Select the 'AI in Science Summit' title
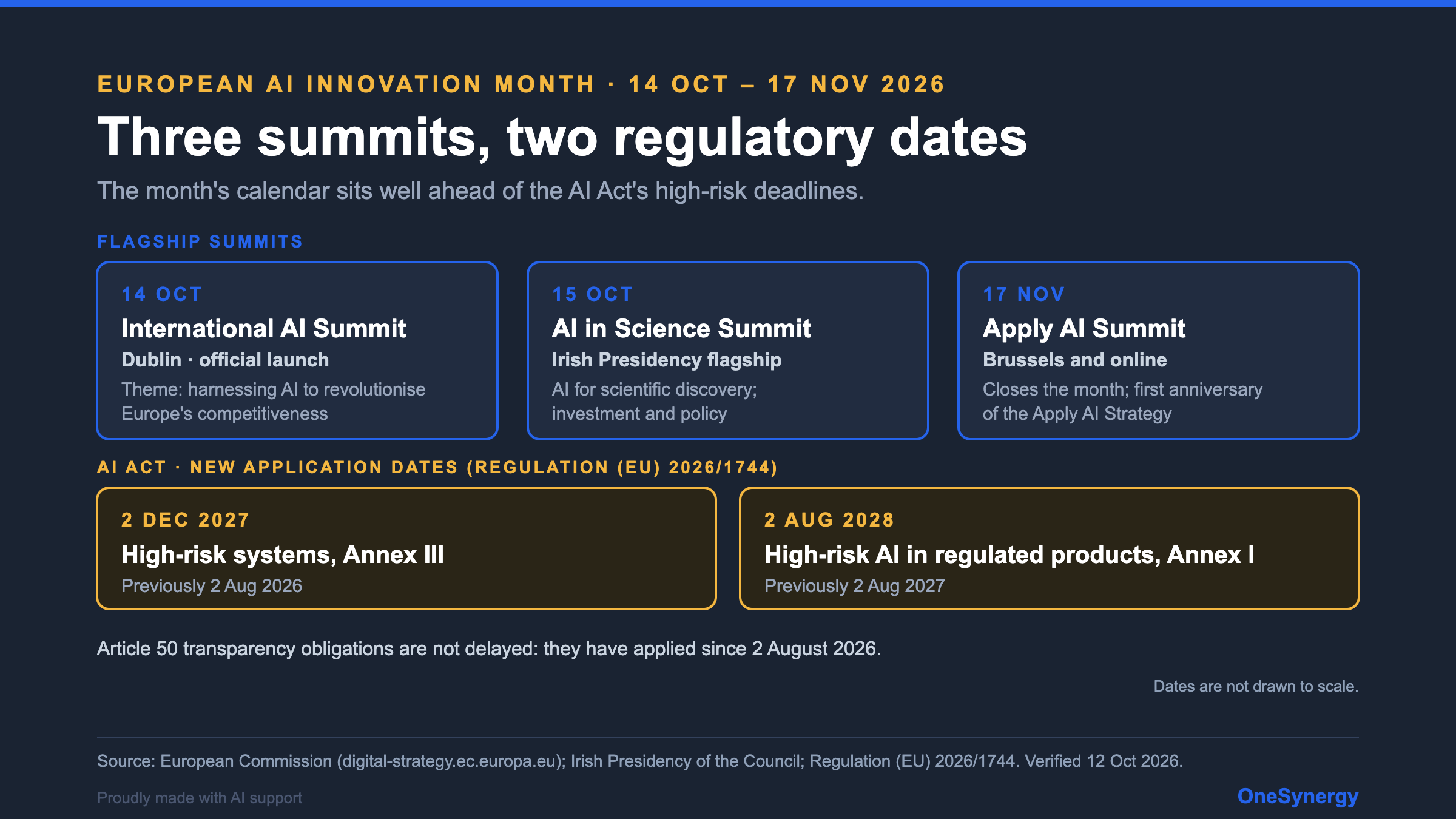This screenshot has height=819, width=1456. coord(681,329)
